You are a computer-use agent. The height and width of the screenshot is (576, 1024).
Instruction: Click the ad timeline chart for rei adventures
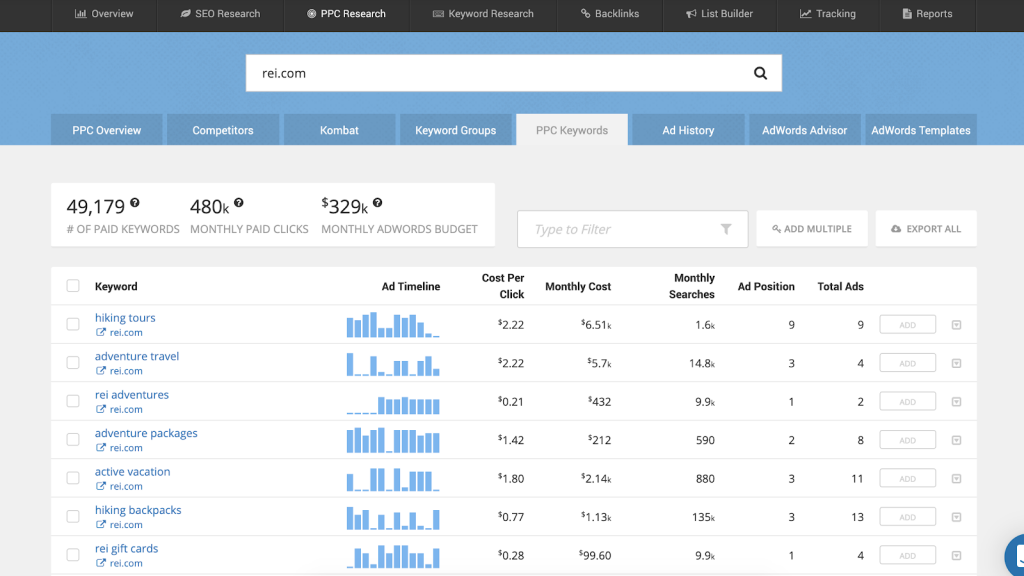(x=393, y=404)
